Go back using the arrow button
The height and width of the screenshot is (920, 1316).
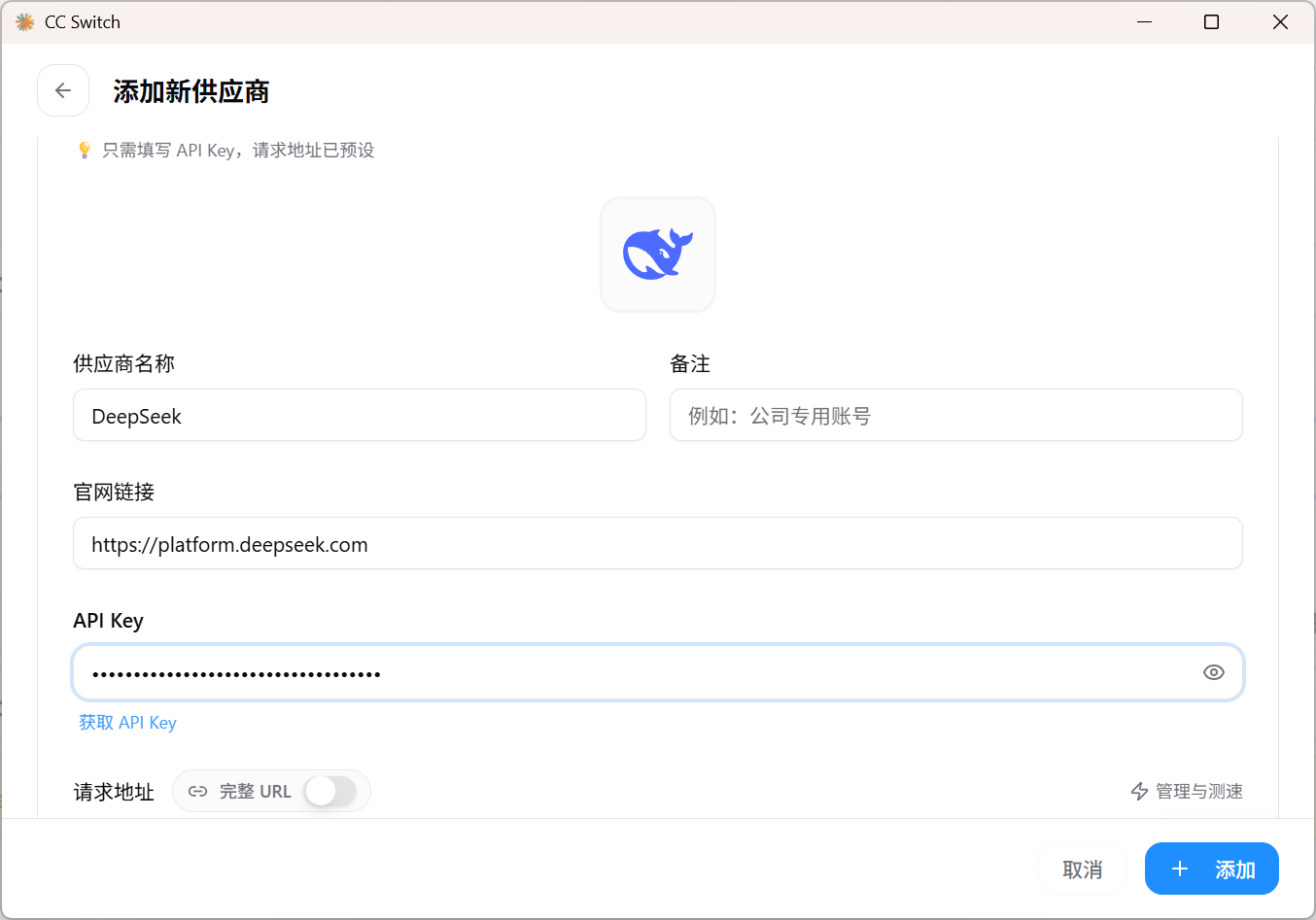pos(63,90)
